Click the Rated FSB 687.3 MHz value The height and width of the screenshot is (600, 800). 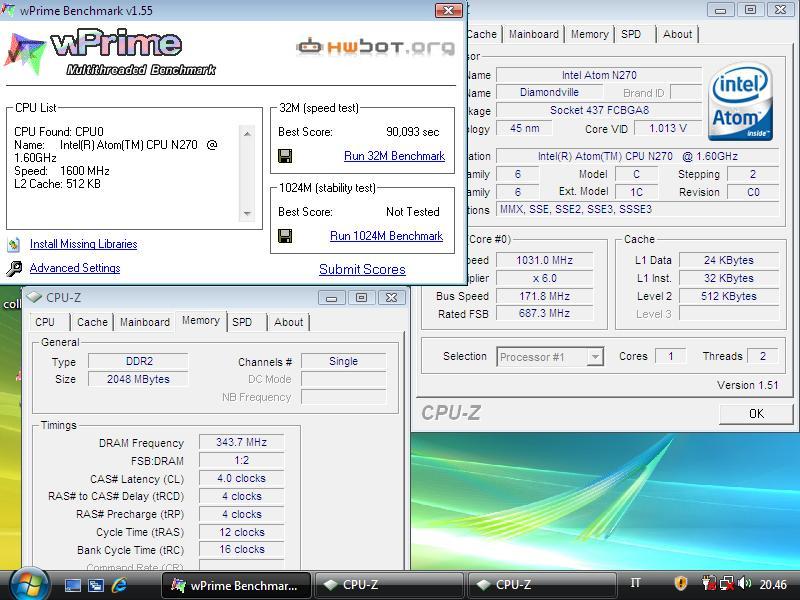tap(544, 313)
